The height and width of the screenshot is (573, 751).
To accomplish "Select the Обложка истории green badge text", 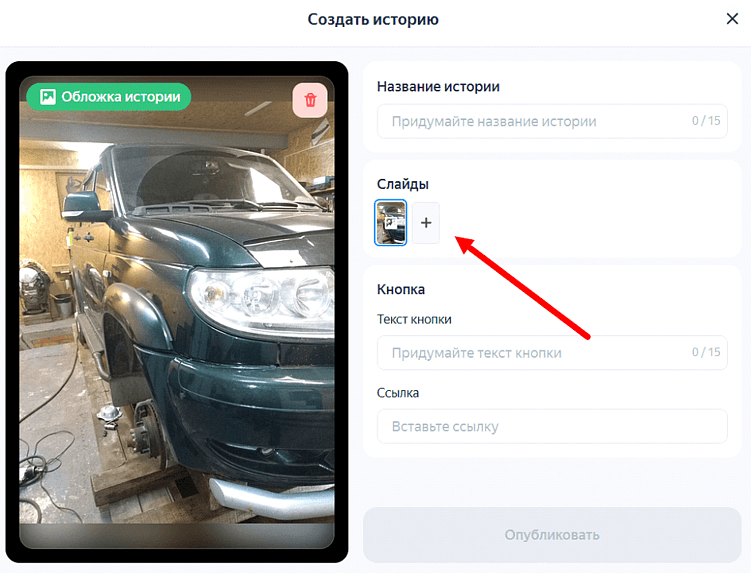I will [x=121, y=97].
